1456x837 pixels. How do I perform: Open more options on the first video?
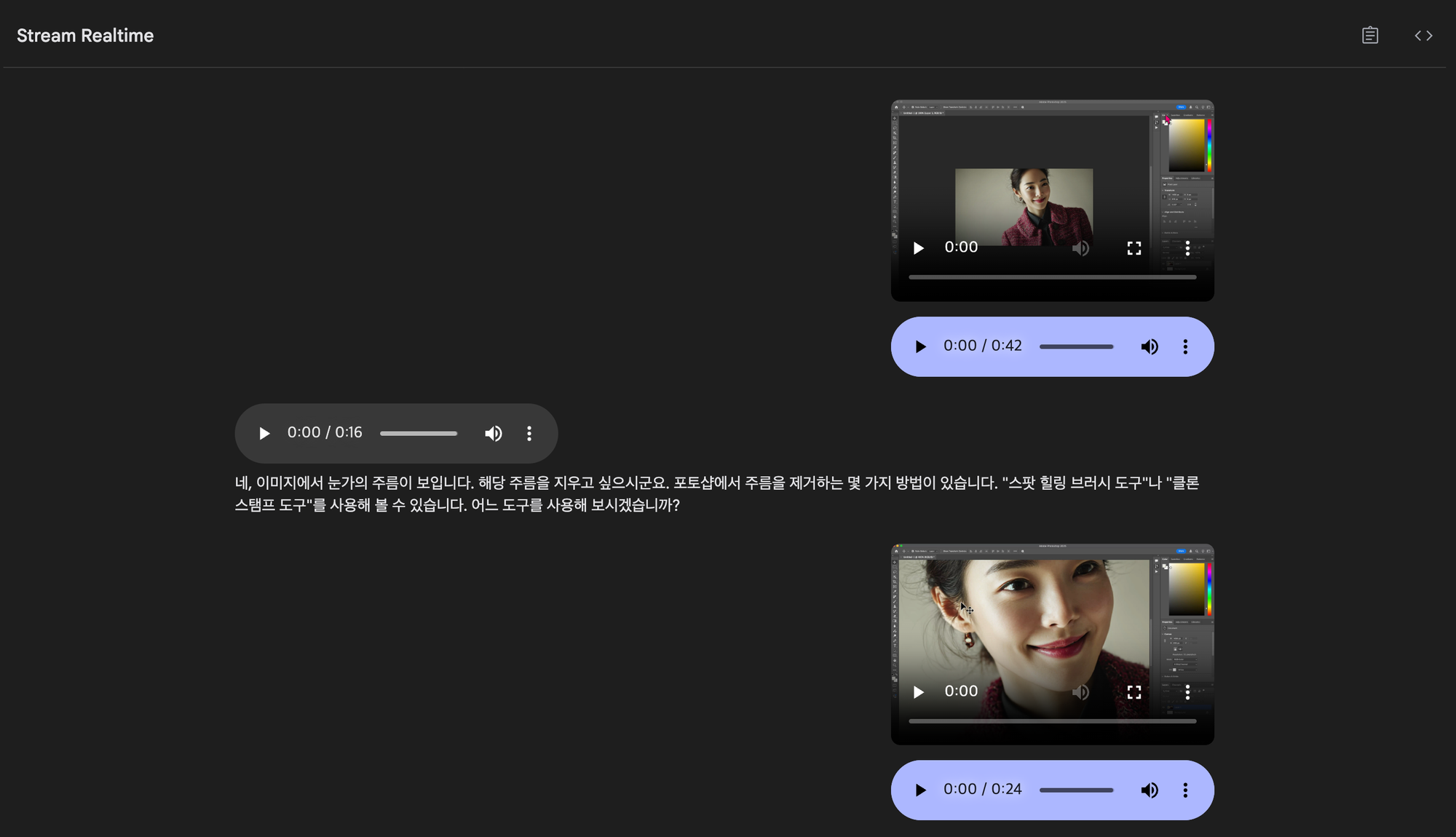click(x=1187, y=248)
